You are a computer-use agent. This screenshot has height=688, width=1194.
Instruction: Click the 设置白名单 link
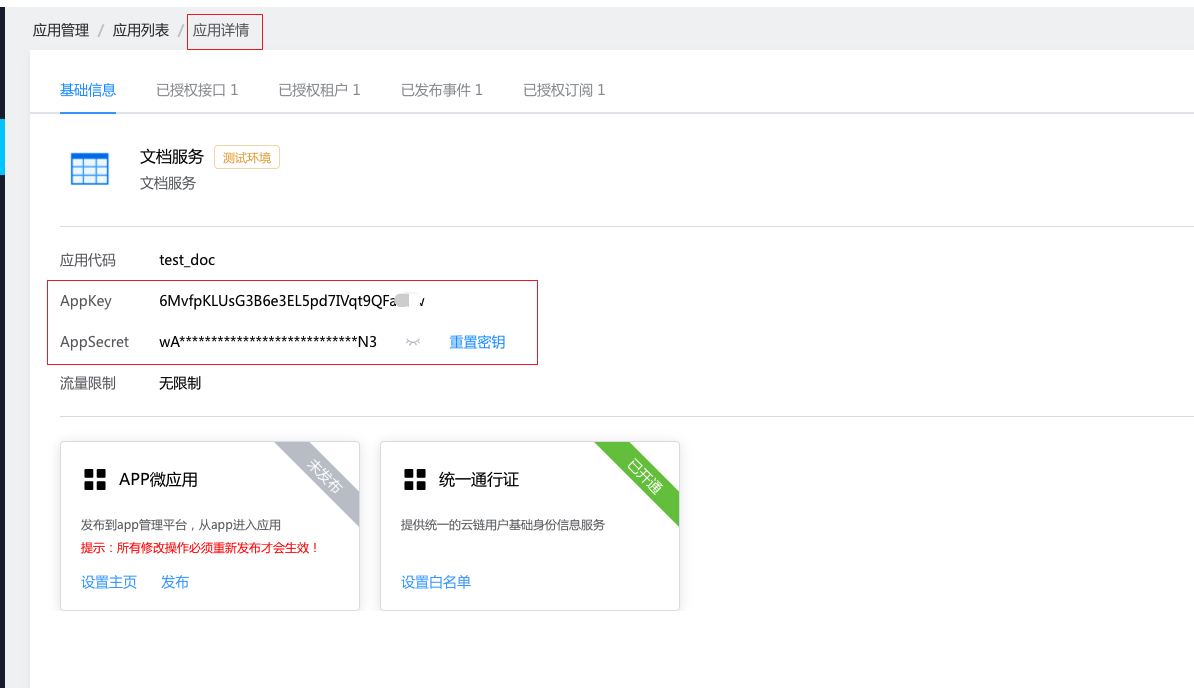click(436, 582)
